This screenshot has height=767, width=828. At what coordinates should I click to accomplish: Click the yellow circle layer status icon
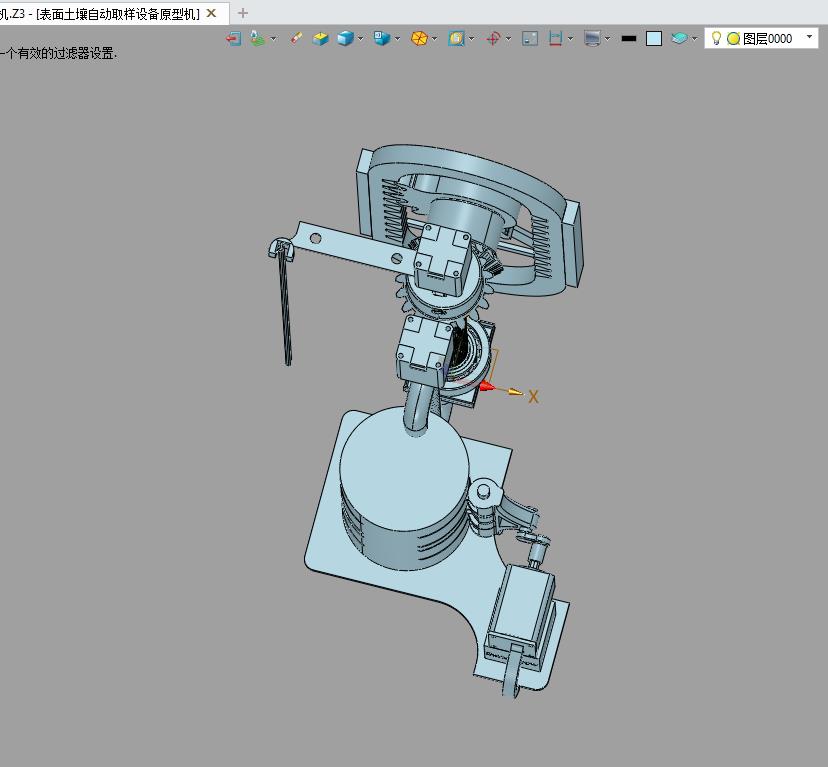733,39
